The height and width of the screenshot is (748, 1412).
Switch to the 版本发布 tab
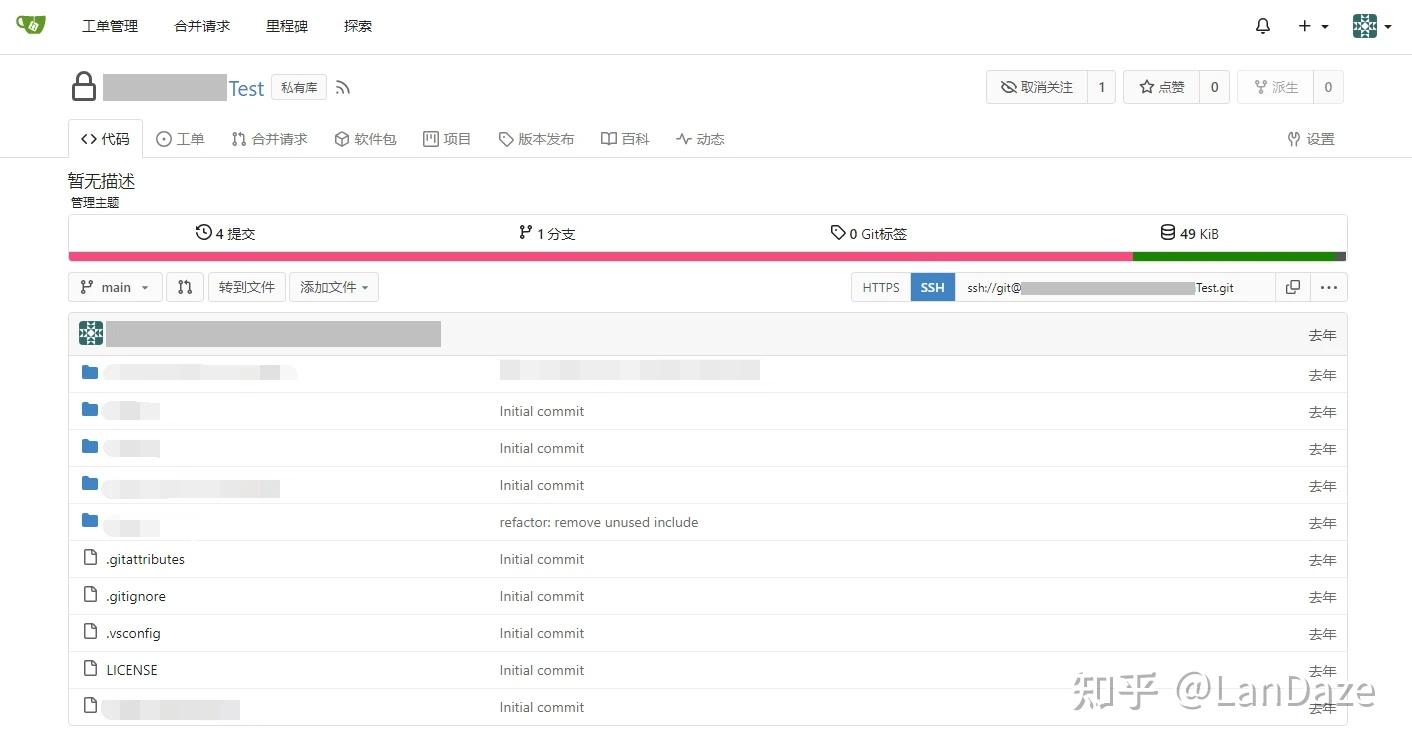(536, 139)
